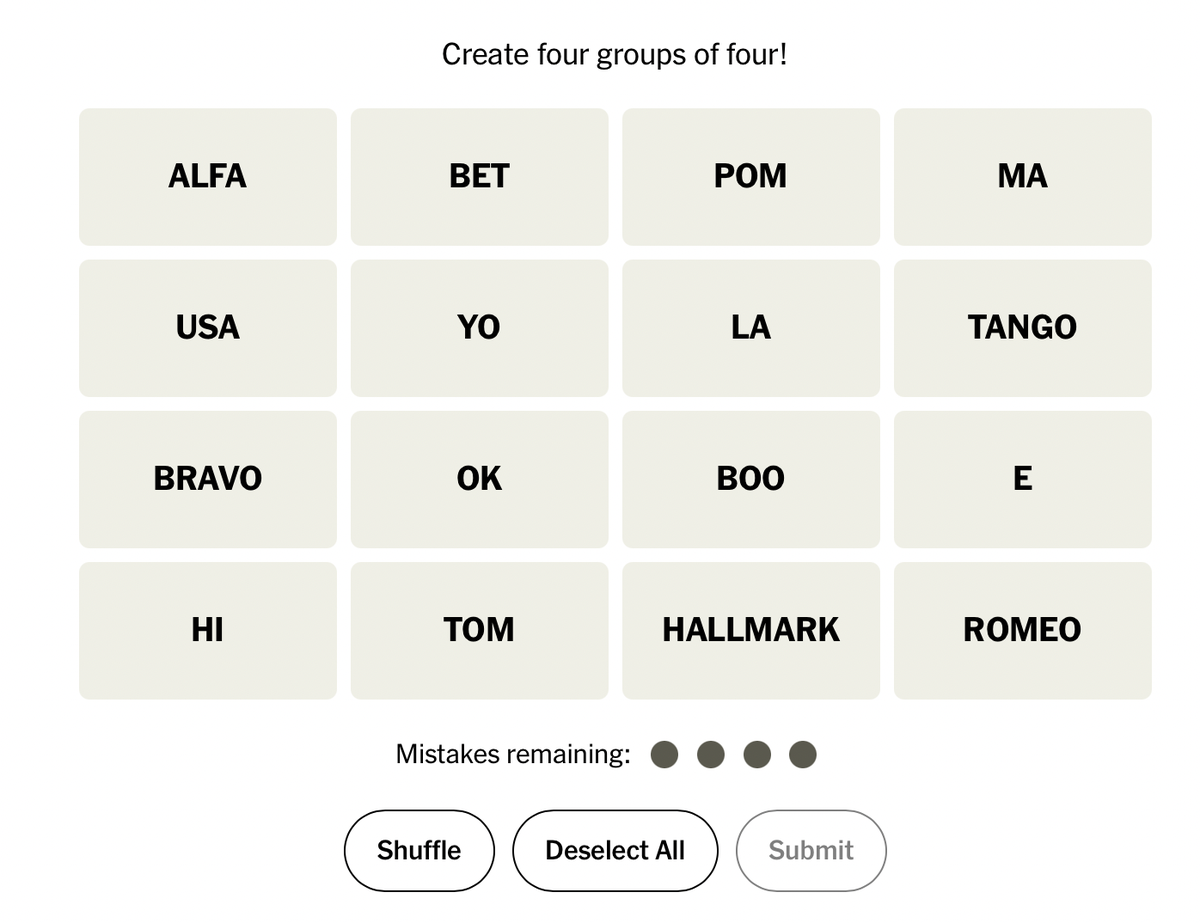This screenshot has width=1200, height=923.
Task: Shuffle the word tiles
Action: [x=419, y=850]
